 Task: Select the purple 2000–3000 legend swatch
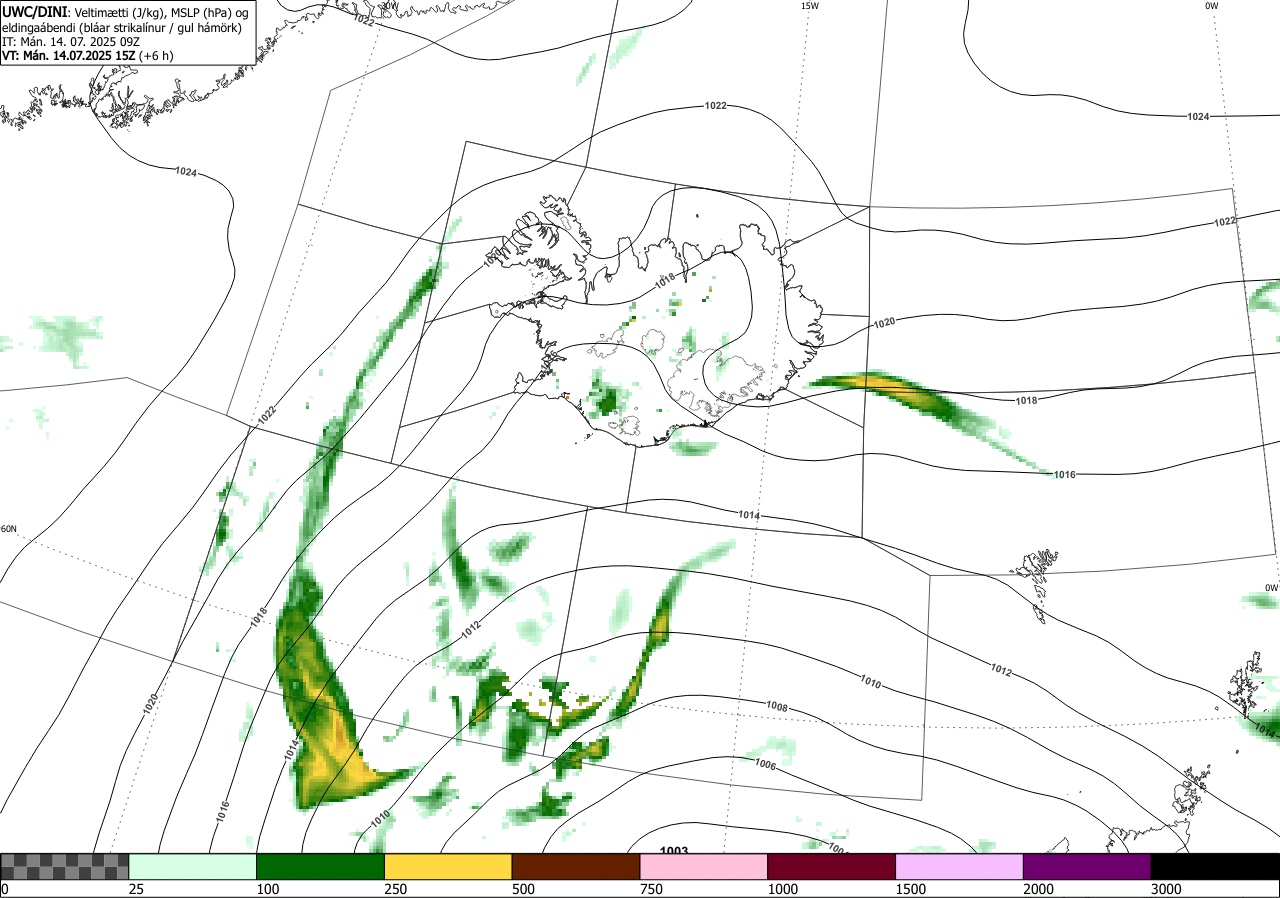pyautogui.click(x=1087, y=866)
